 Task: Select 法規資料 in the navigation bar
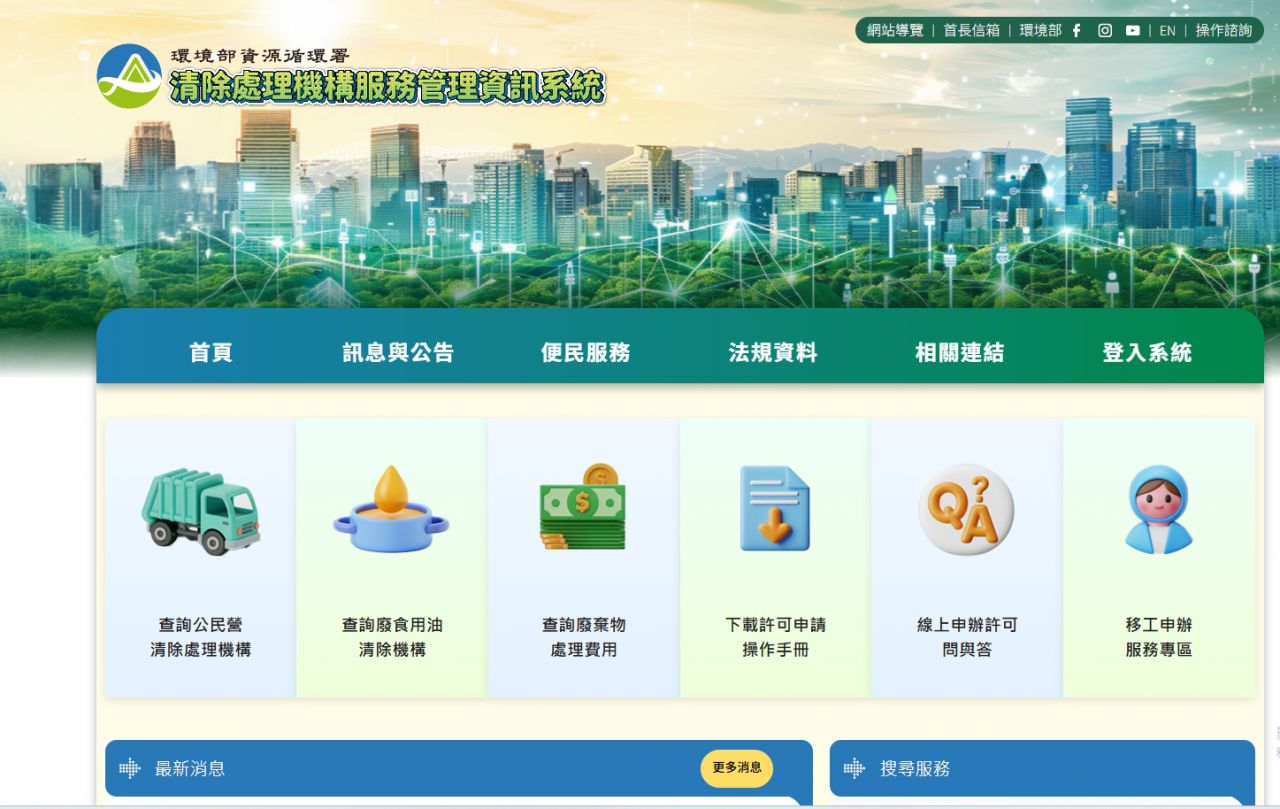(x=774, y=352)
